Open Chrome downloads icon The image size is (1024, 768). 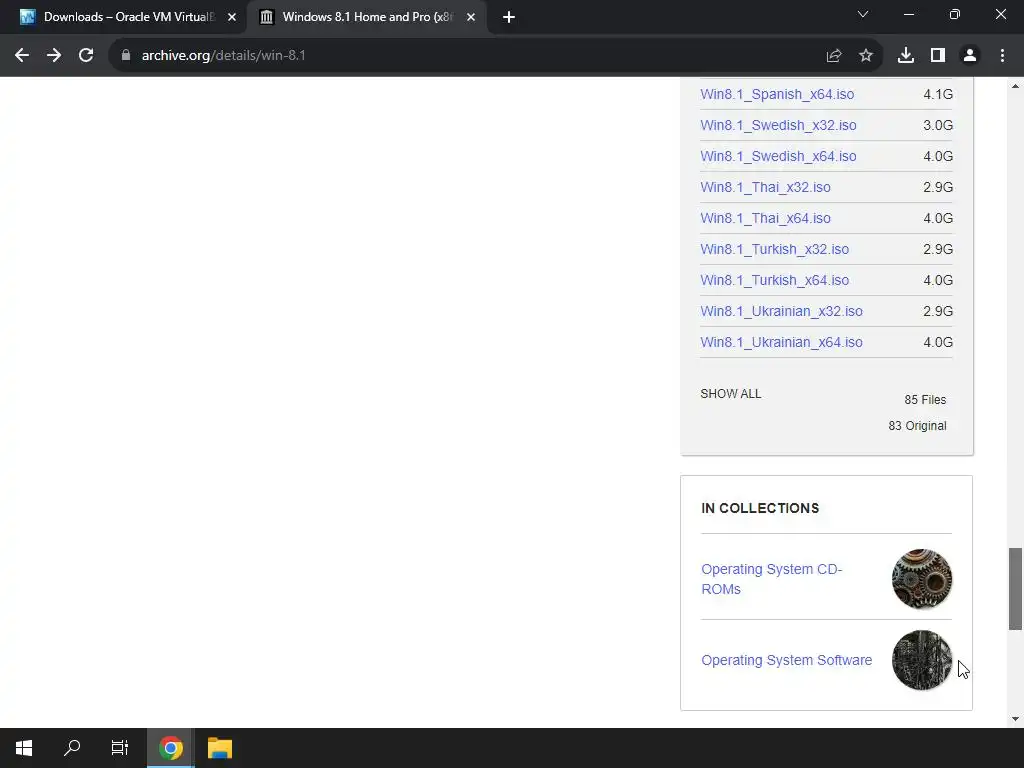[x=906, y=56]
